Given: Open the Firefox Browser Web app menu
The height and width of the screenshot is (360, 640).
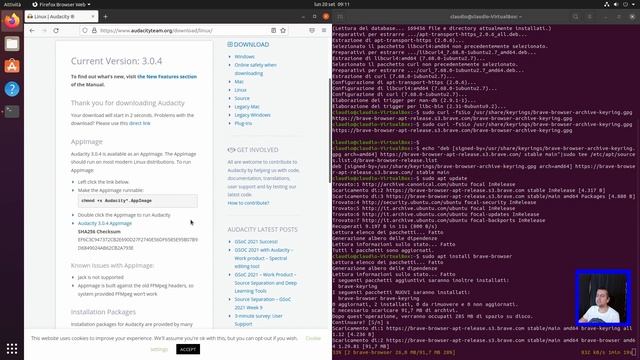Looking at the screenshot, I should [61, 4].
